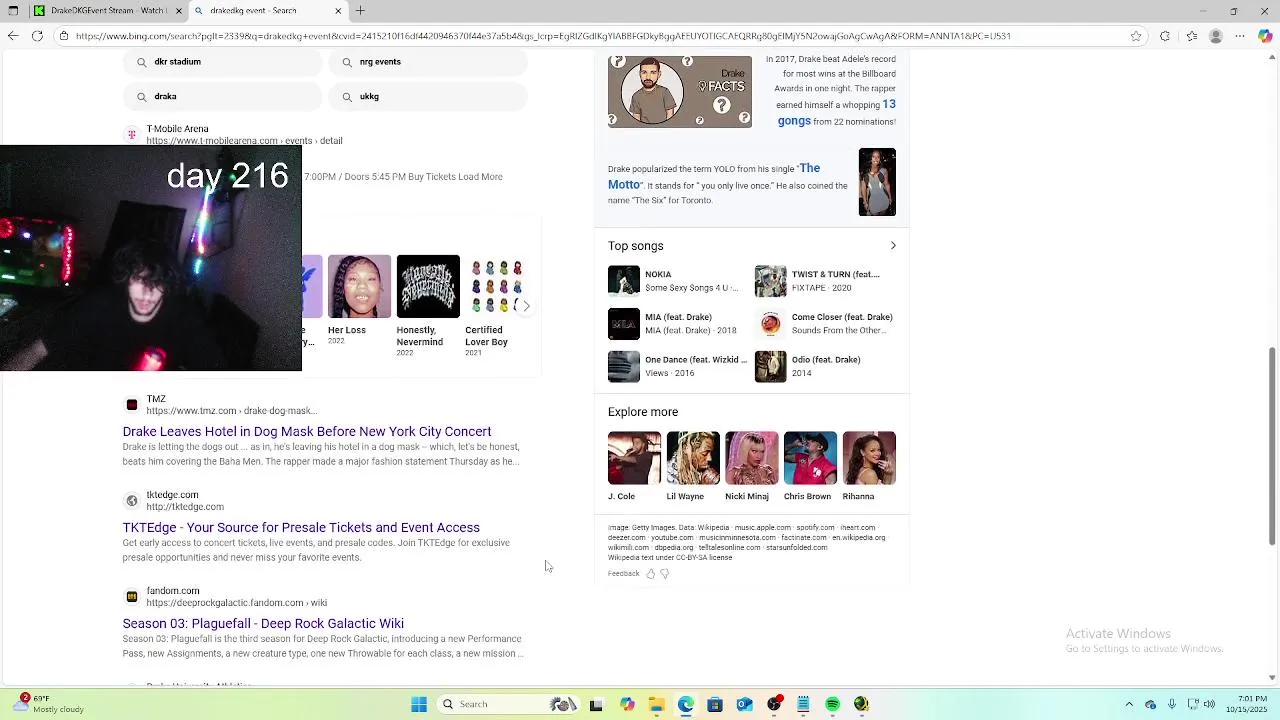Select related search 'ukkg'
The image size is (1280, 720).
pos(427,97)
